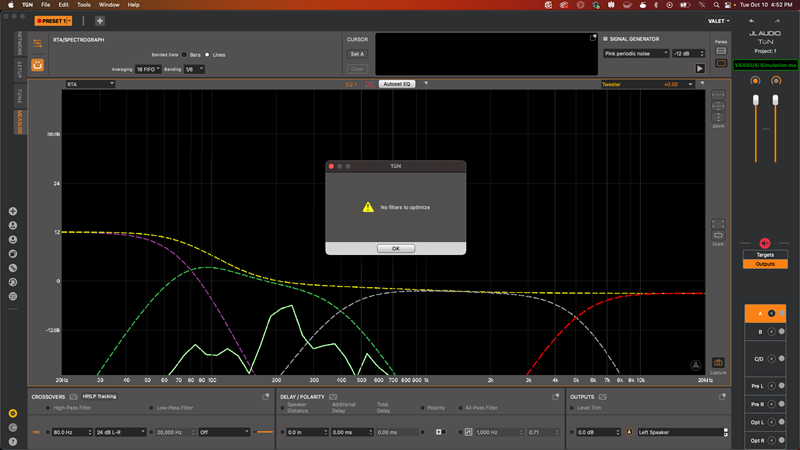This screenshot has width=800, height=450.
Task: Click the single pane layout icon
Action: (x=721, y=63)
